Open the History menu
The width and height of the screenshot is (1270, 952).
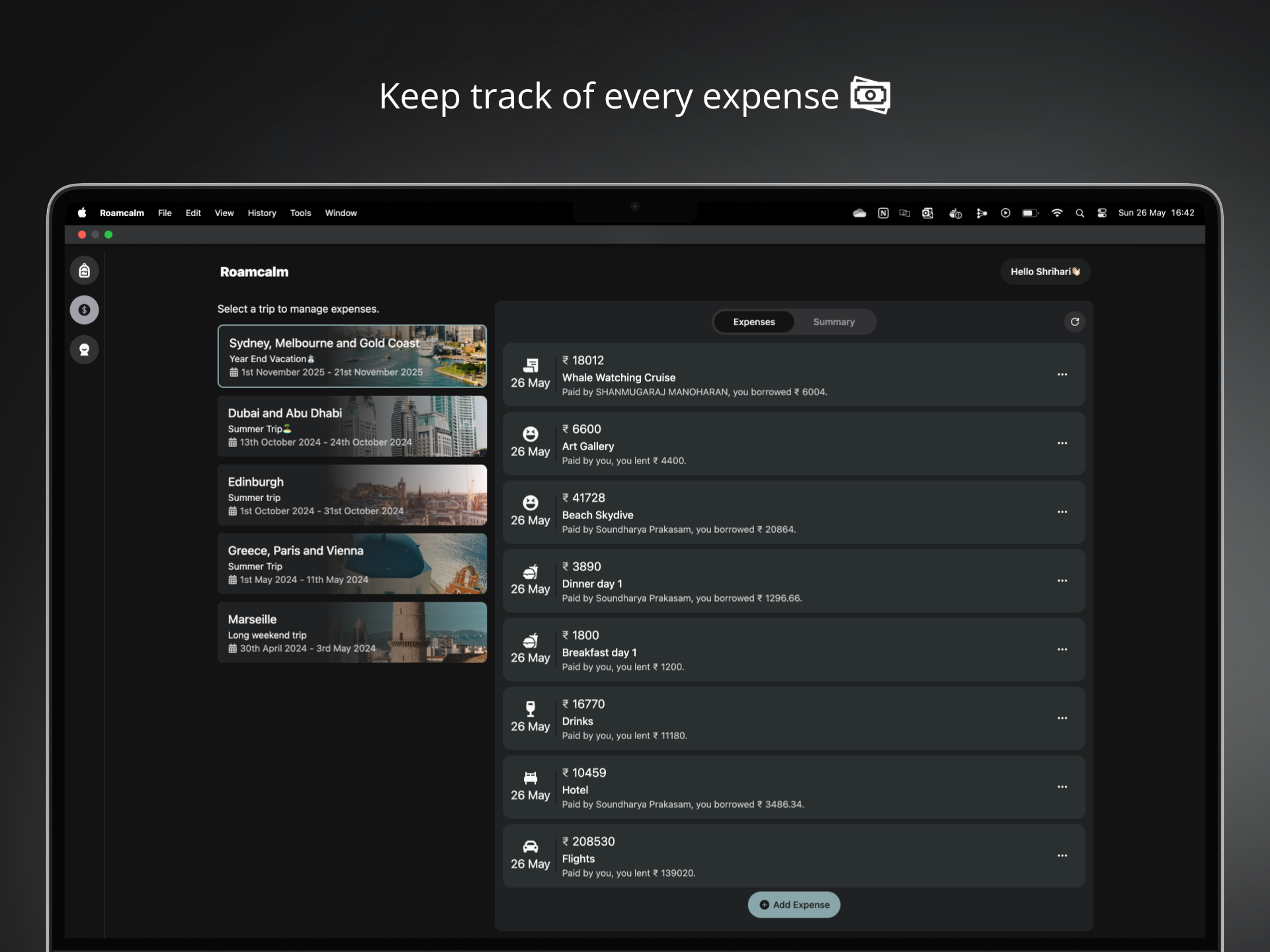tap(262, 213)
